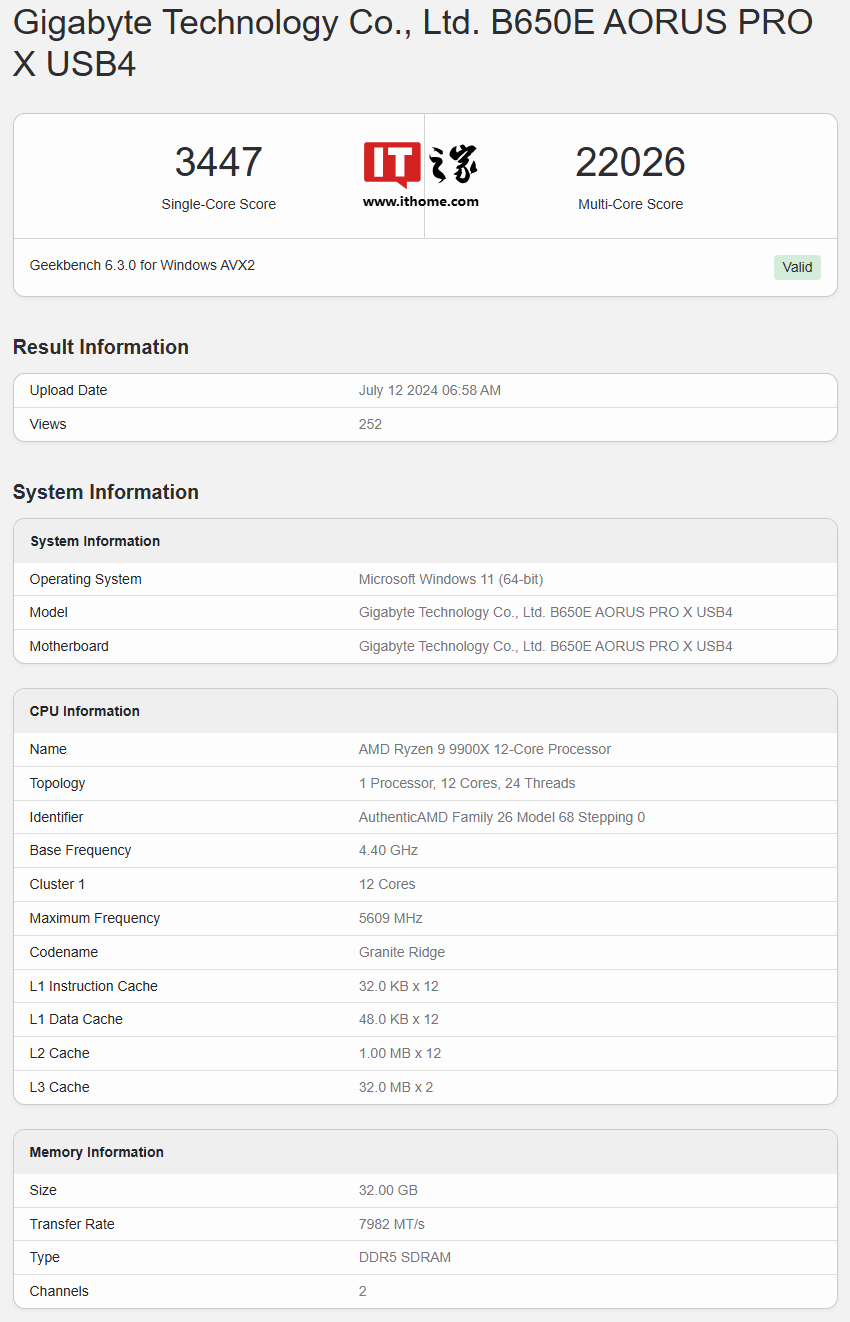Viewport: 850px width, 1322px height.
Task: Select the Valid status badge
Action: [797, 267]
